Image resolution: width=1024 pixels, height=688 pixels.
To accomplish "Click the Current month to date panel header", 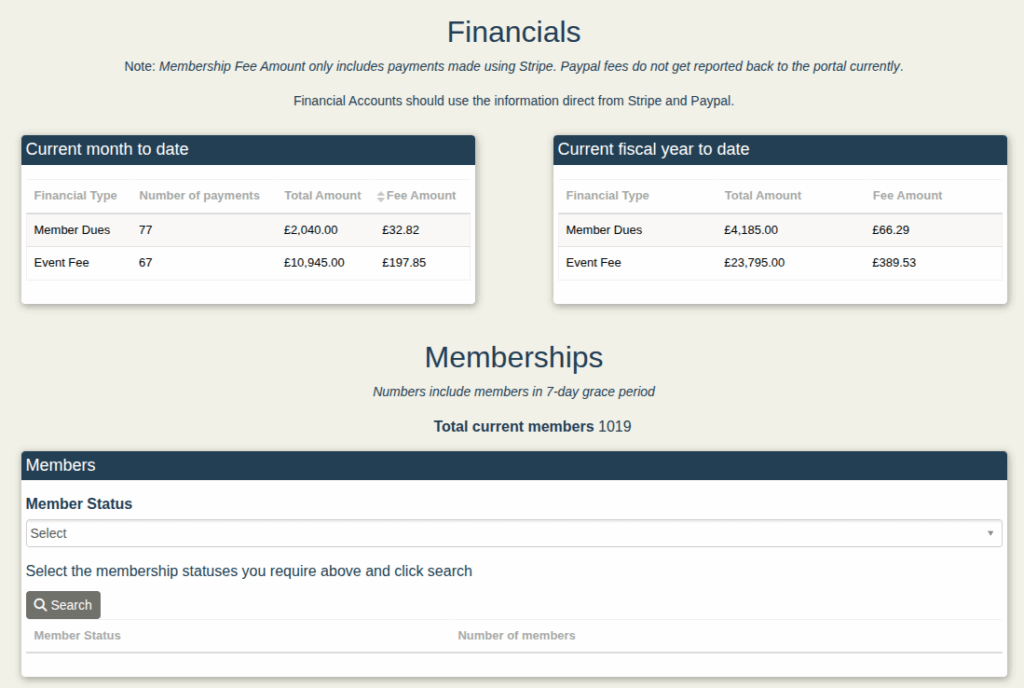I will pyautogui.click(x=247, y=150).
